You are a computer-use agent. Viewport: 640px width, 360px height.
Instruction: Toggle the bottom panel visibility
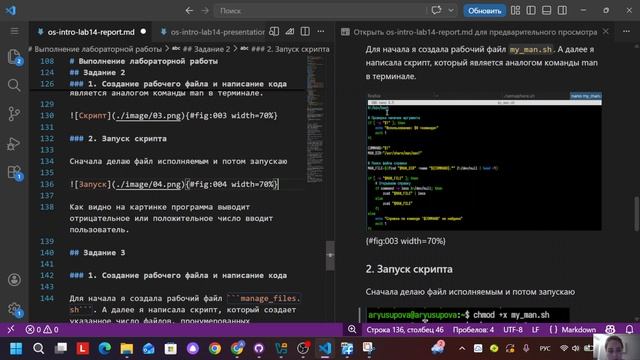coord(547,11)
